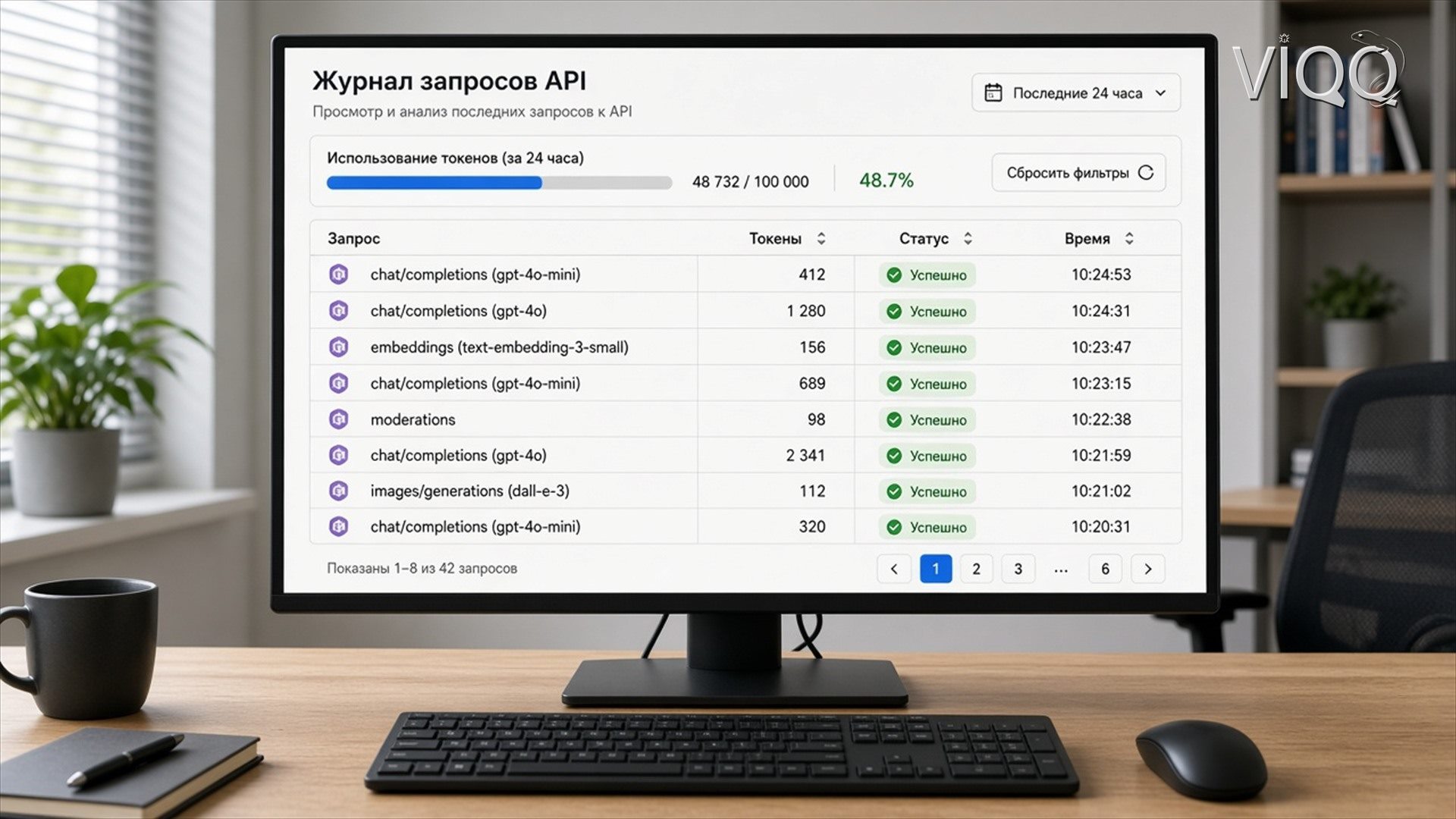Click 'Показаны 1–8 из 42 запросов' text
This screenshot has width=1456, height=819.
[x=422, y=568]
